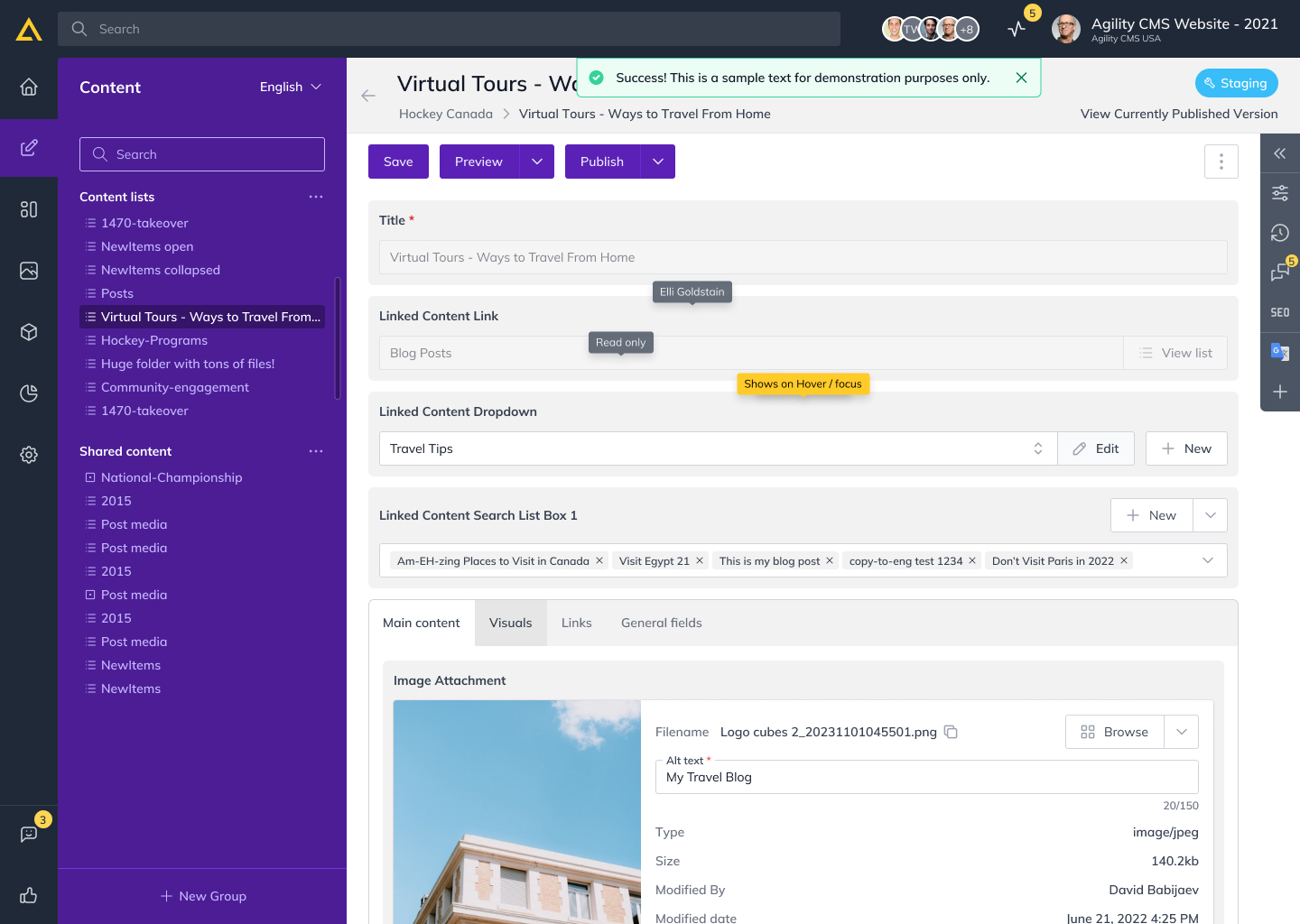Open version history clock icon
The height and width of the screenshot is (924, 1300).
[1280, 233]
